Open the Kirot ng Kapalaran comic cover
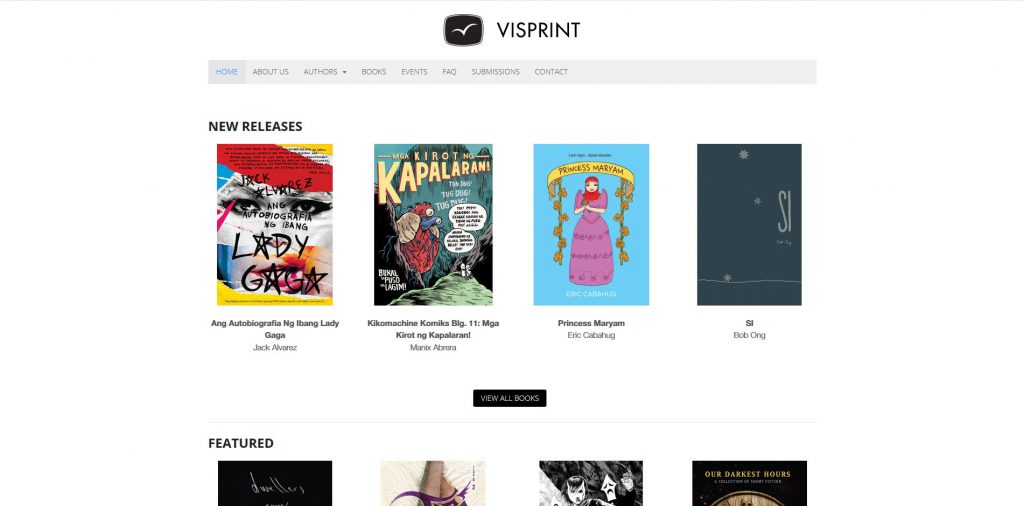Viewport: 1024px width, 506px height. 433,225
